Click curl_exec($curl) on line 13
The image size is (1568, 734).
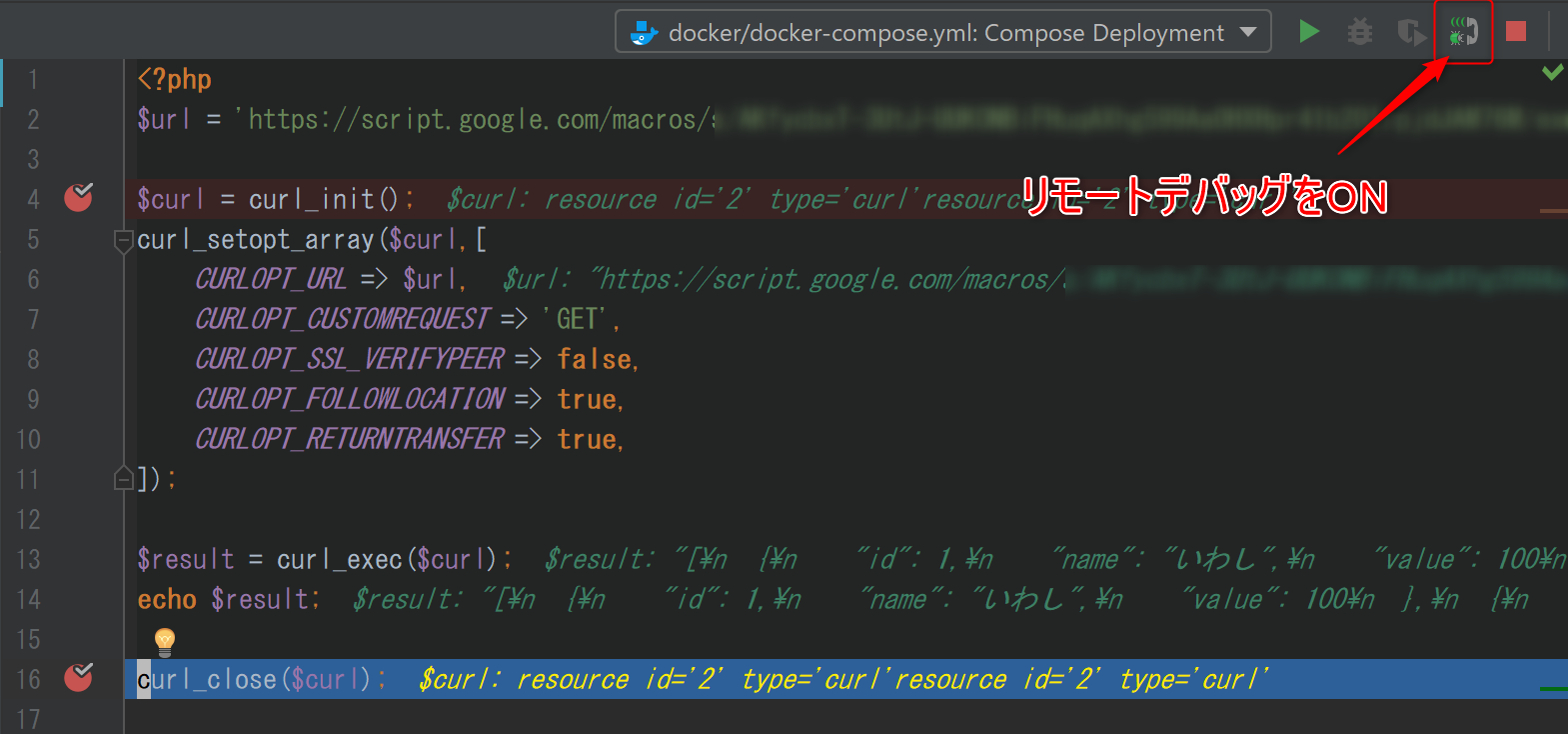tap(387, 559)
